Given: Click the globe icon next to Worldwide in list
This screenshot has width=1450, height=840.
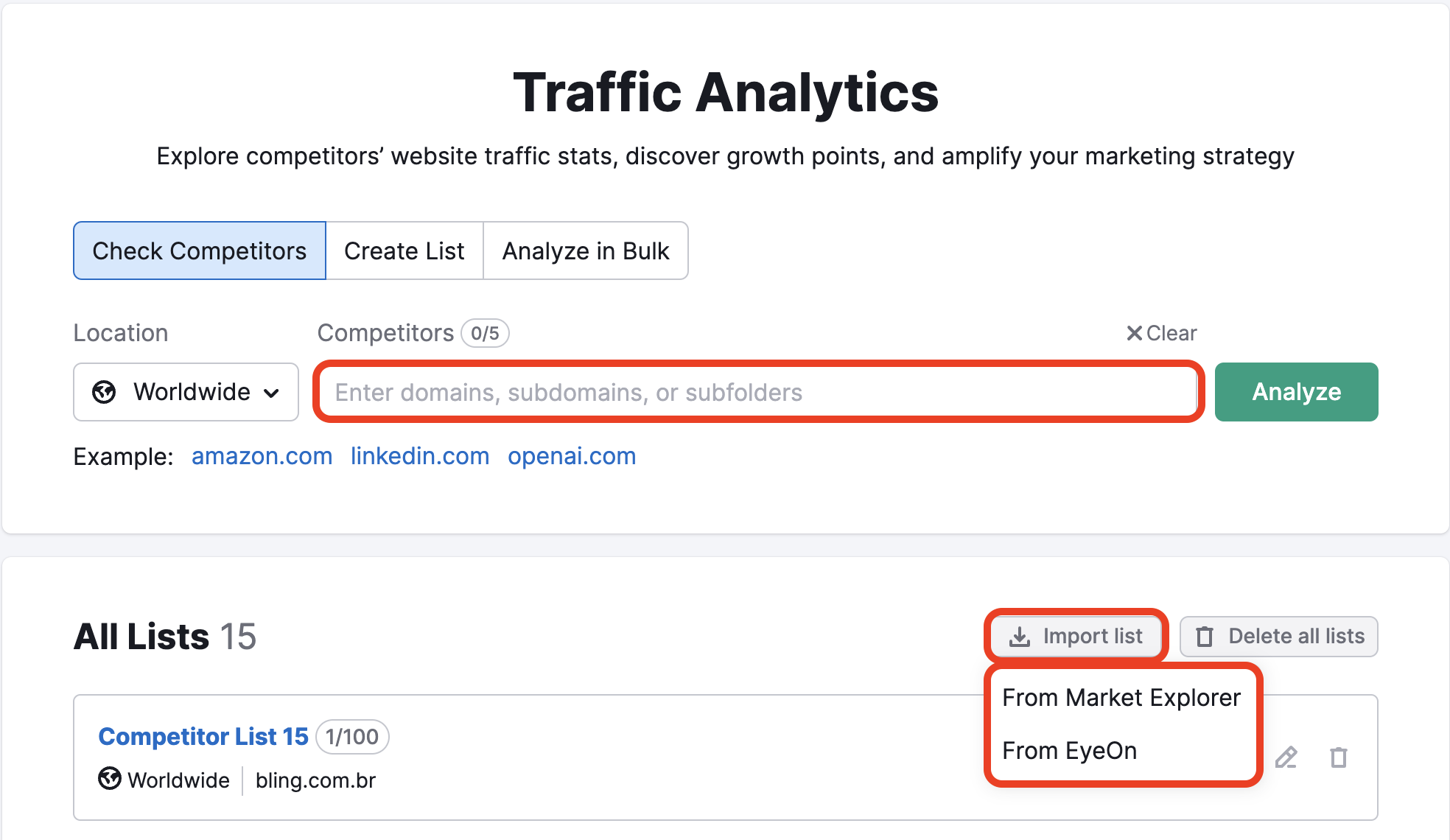Looking at the screenshot, I should tap(110, 779).
